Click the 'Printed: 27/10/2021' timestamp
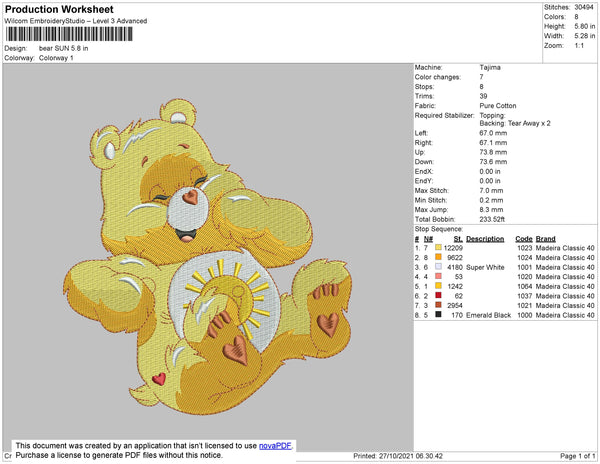The image size is (600, 464). click(x=398, y=456)
